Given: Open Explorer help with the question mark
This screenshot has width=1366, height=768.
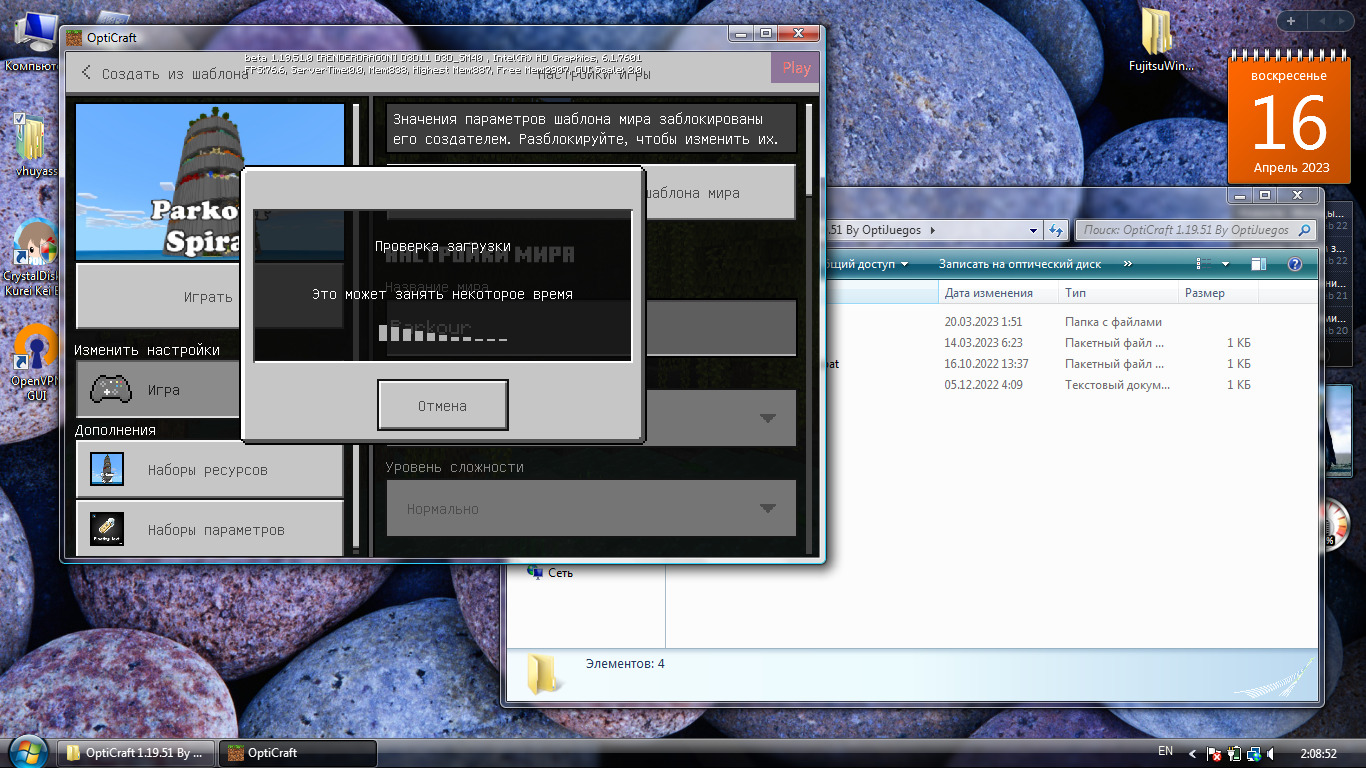Looking at the screenshot, I should [x=1295, y=264].
